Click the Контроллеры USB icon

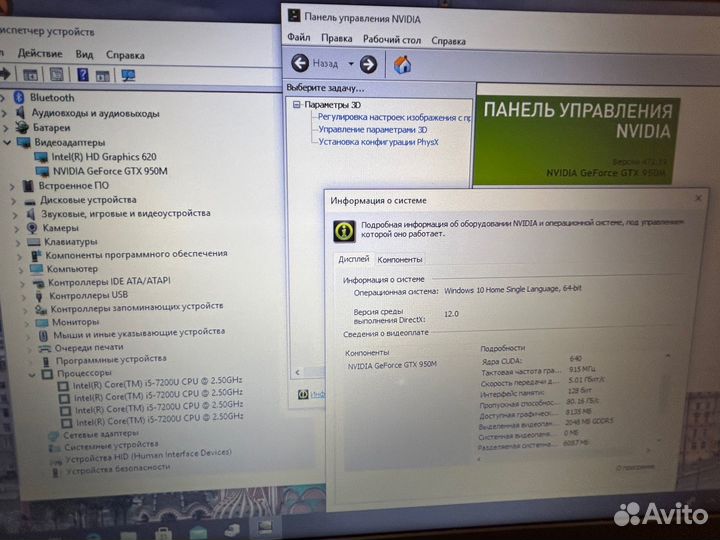tap(39, 295)
